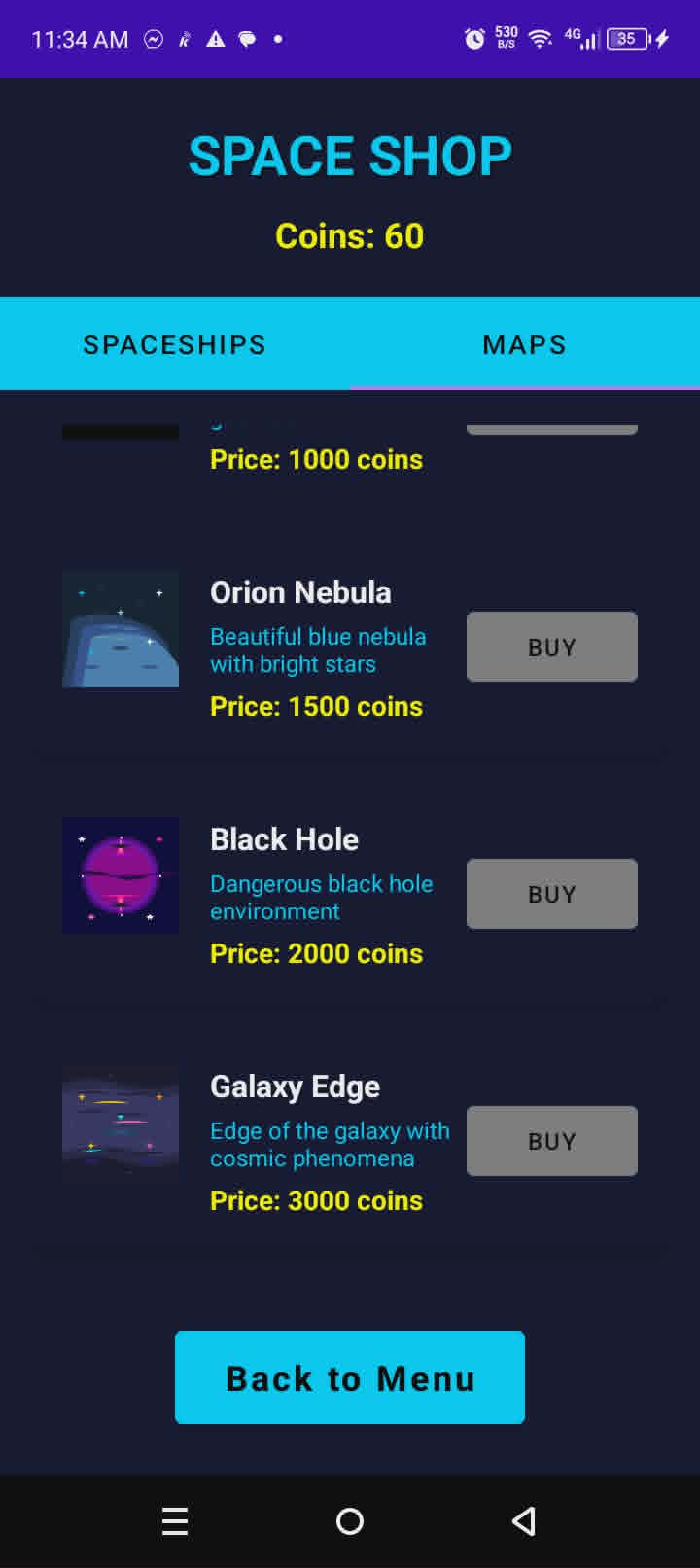Tap the Back to Menu button
The image size is (700, 1568).
(x=350, y=1377)
